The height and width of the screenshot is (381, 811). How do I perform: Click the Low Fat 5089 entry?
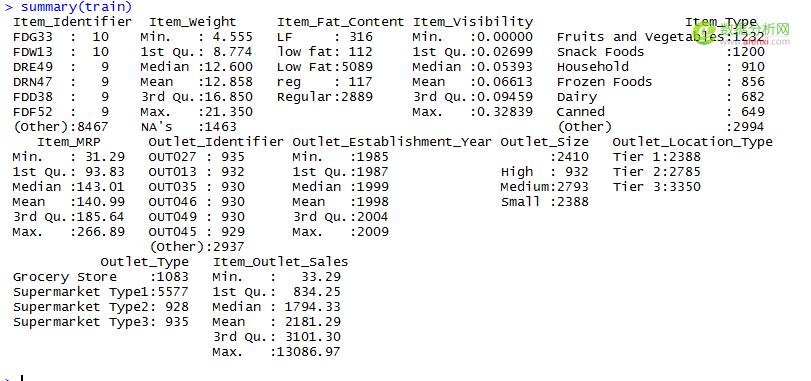click(325, 67)
